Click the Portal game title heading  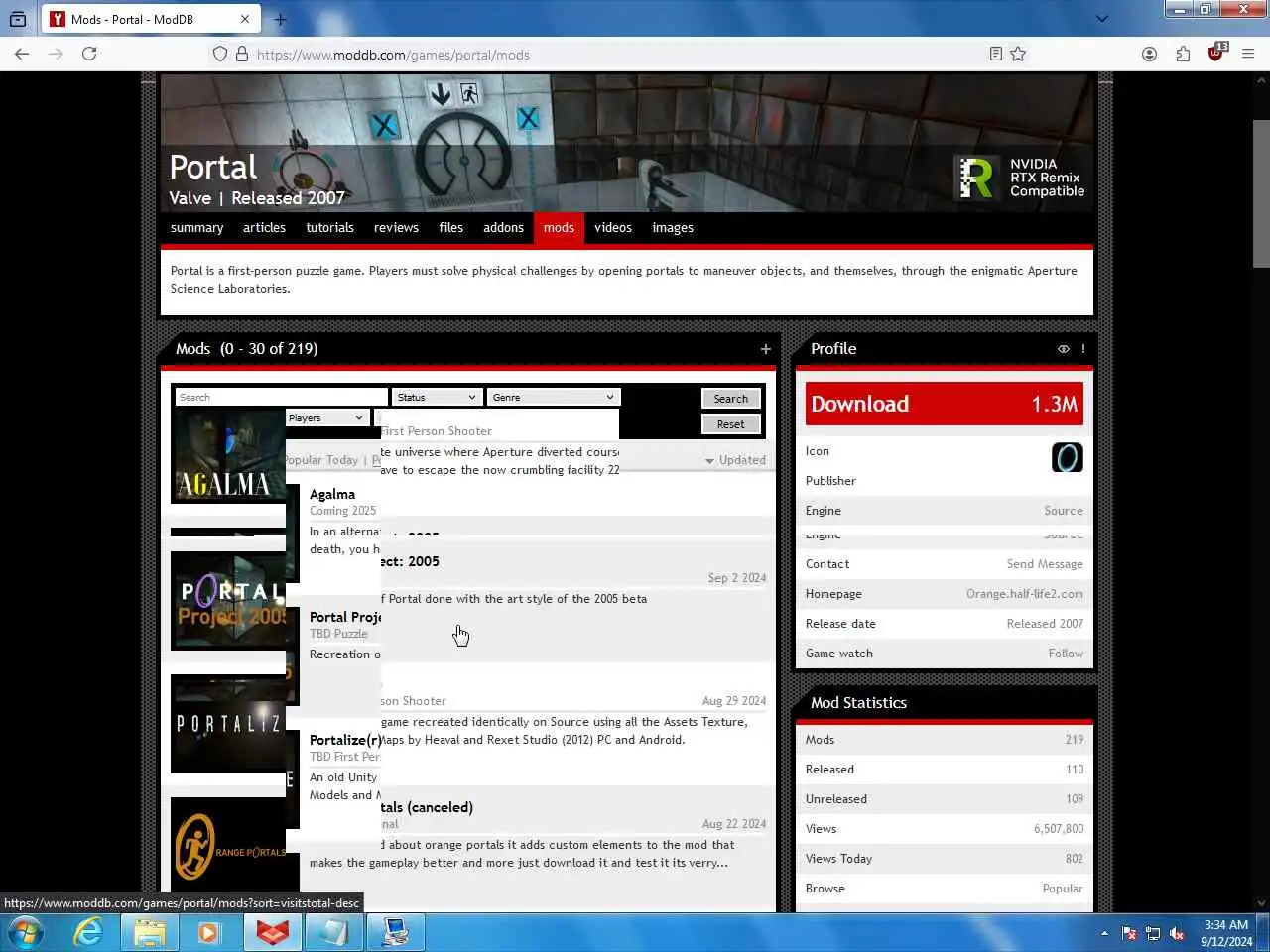point(213,167)
